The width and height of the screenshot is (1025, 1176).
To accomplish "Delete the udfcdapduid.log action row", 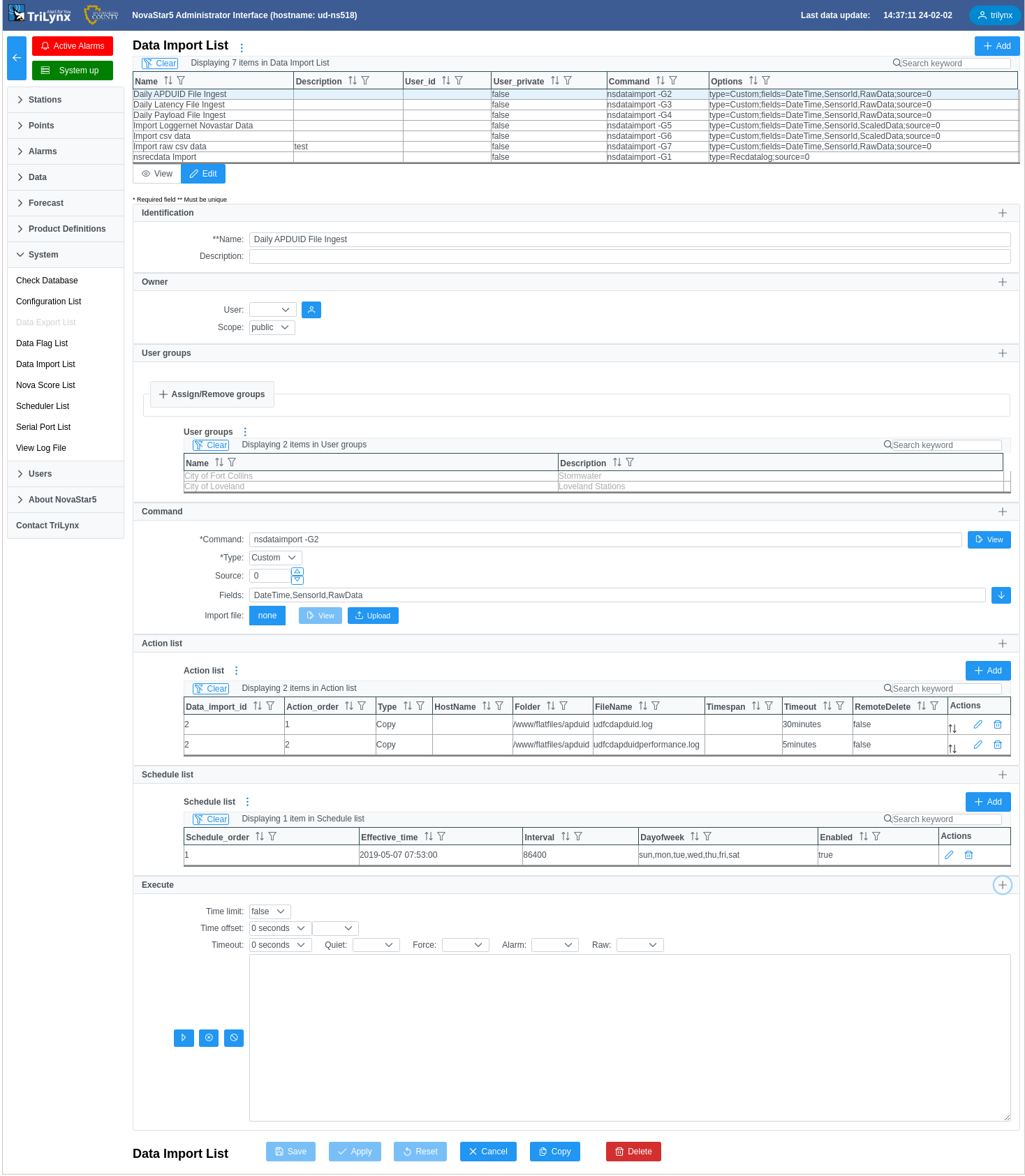I will [998, 725].
